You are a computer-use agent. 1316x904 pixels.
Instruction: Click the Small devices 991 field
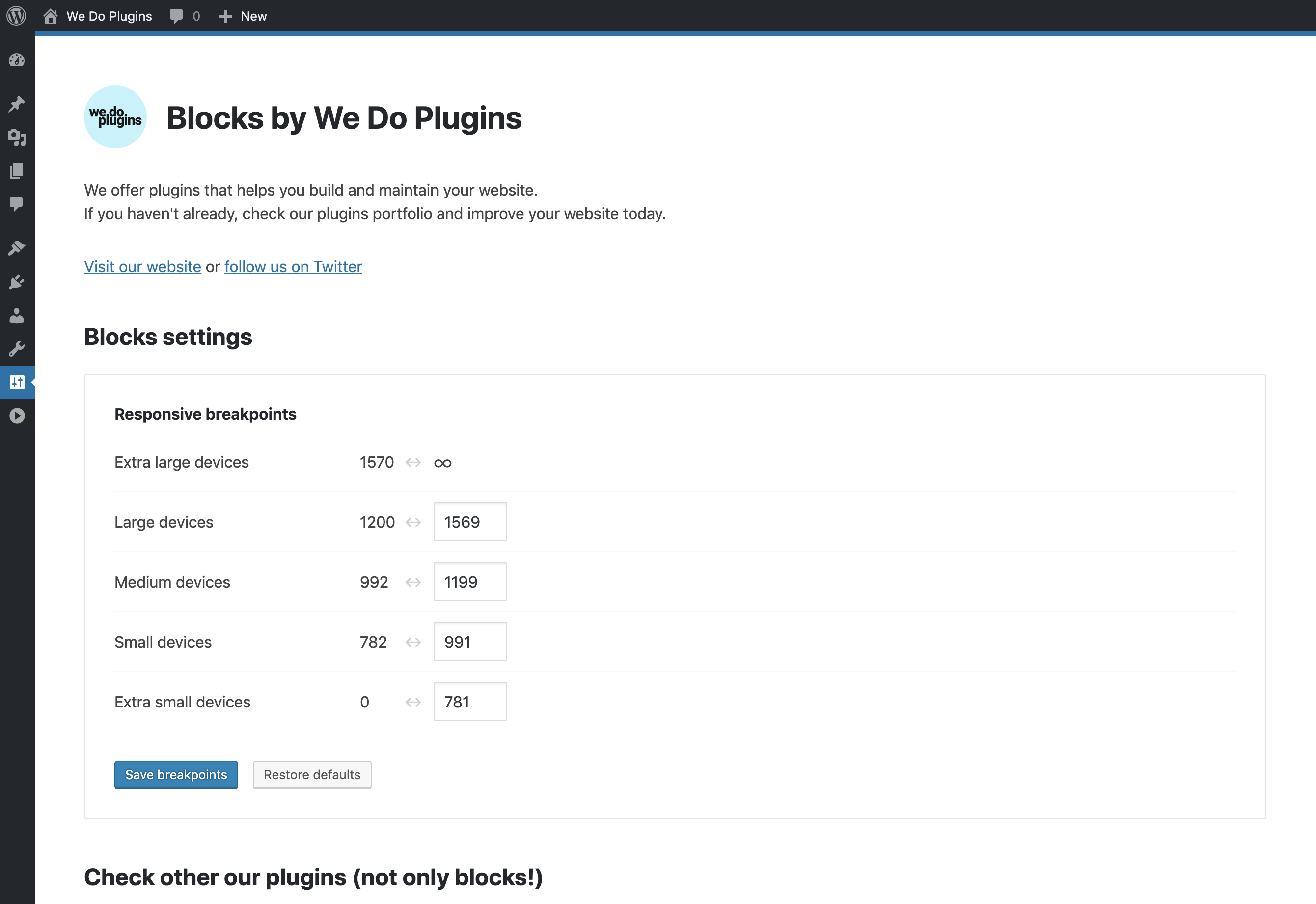tap(470, 642)
